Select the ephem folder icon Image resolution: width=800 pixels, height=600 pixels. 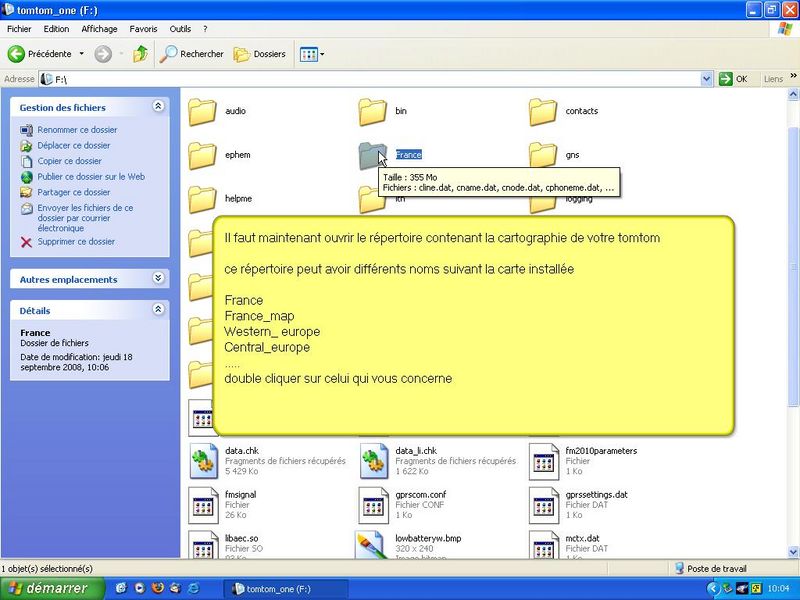(203, 156)
